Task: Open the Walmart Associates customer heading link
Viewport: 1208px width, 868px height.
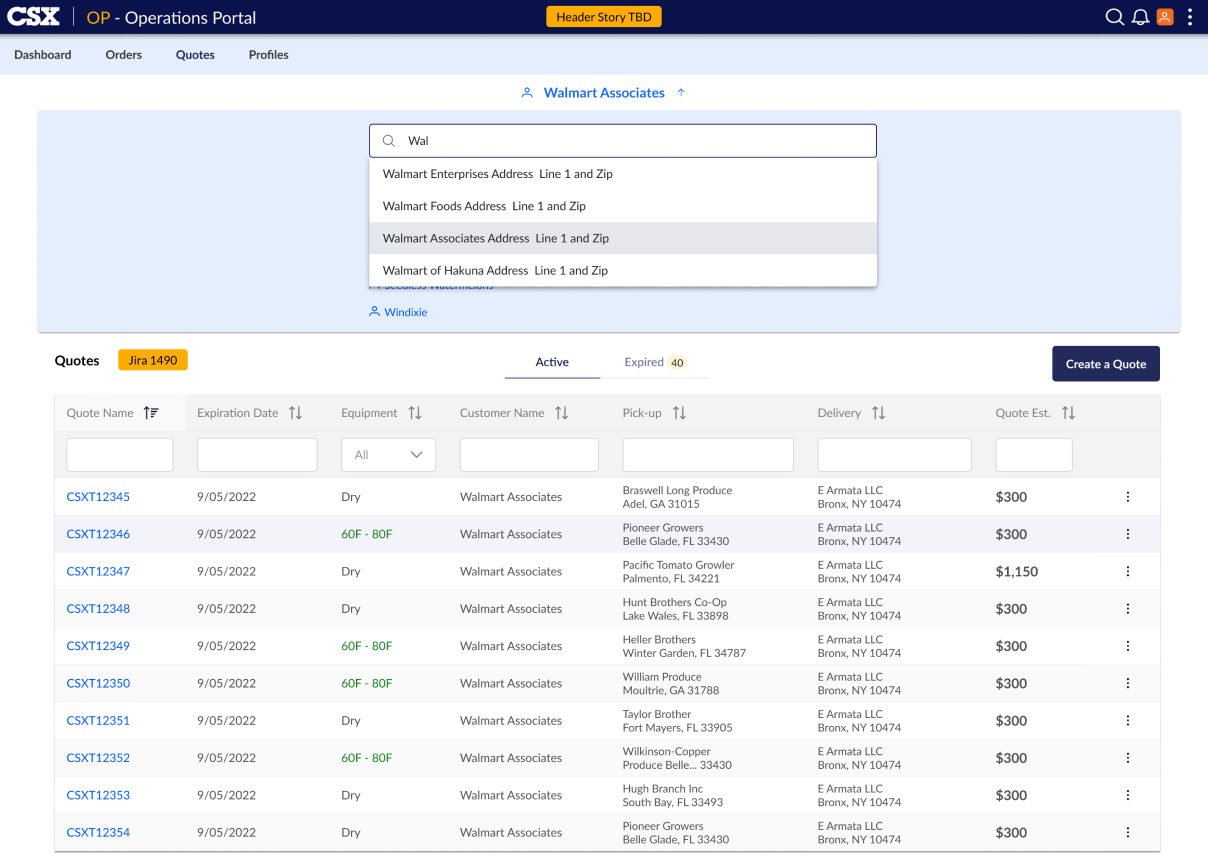Action: coord(604,92)
